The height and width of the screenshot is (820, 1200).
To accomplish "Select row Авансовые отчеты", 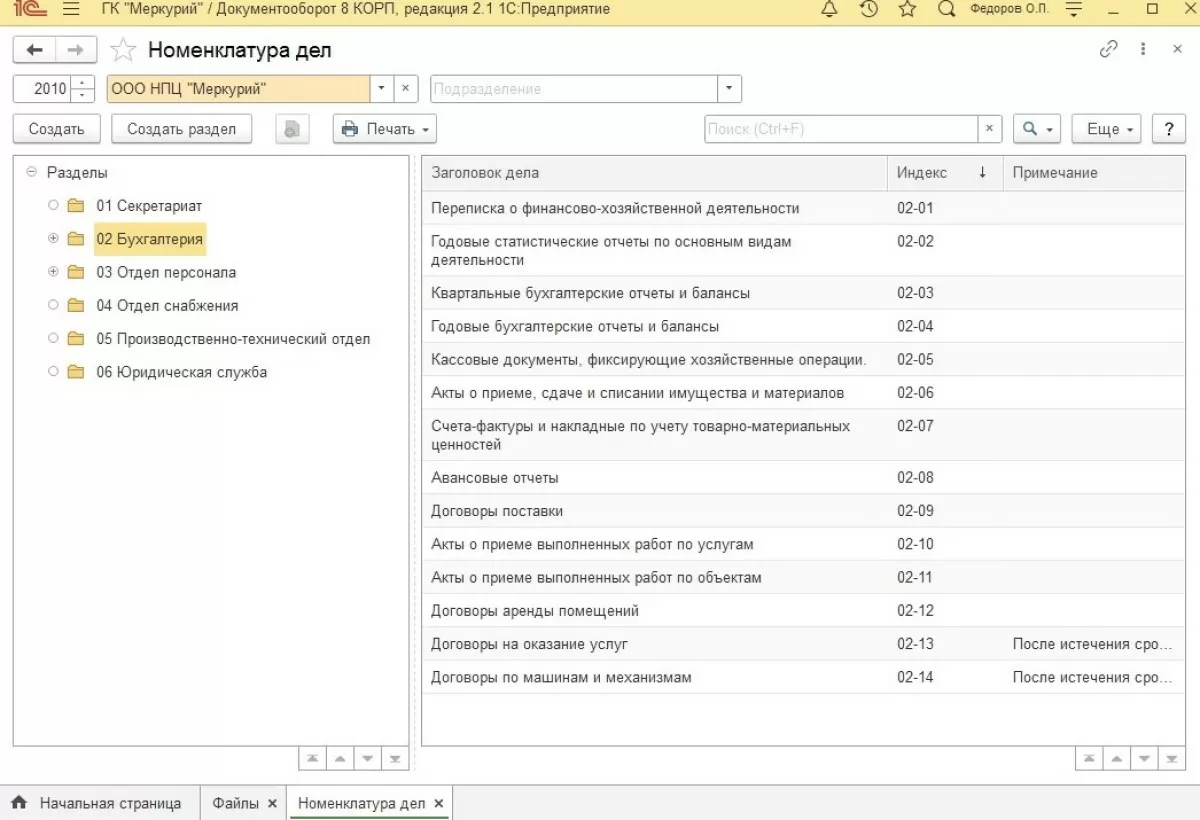I will [804, 478].
